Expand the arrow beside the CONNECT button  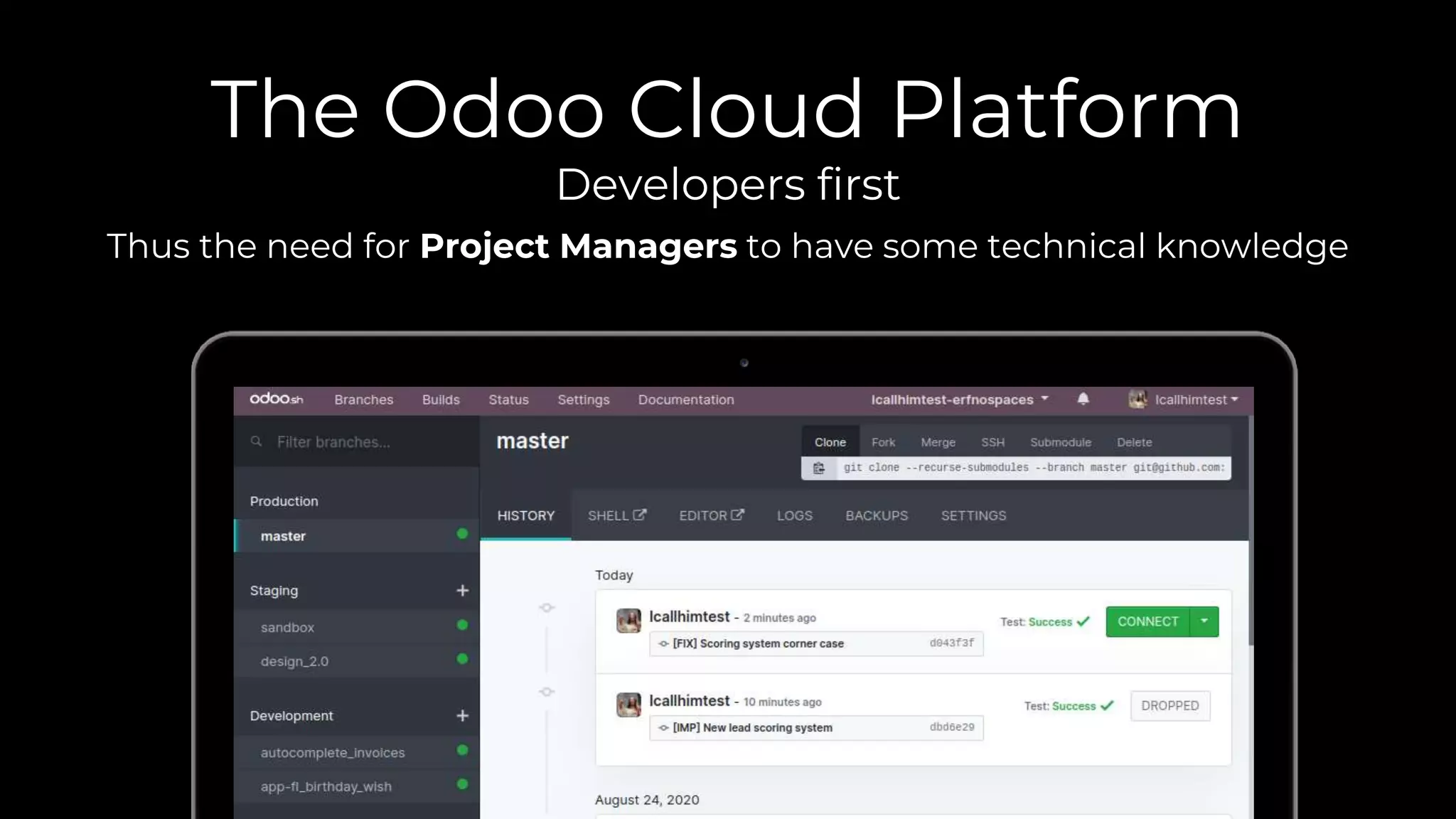click(1204, 621)
